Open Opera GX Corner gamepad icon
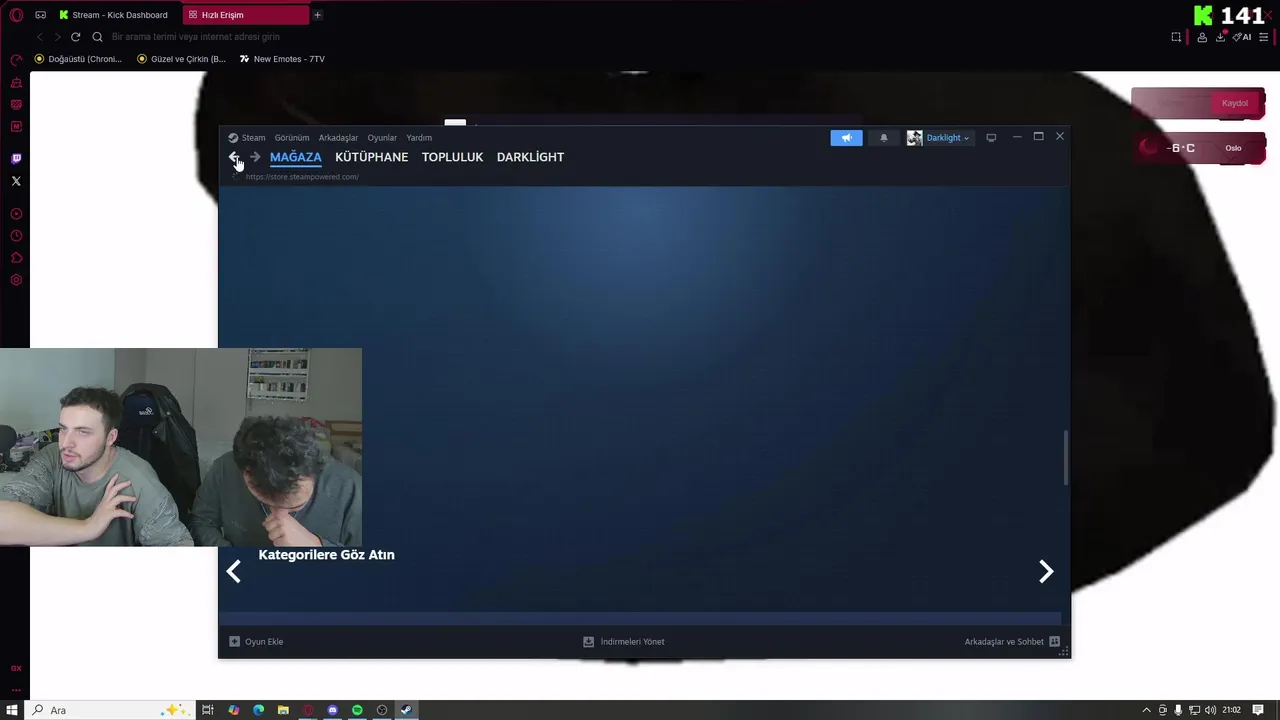 [x=41, y=15]
